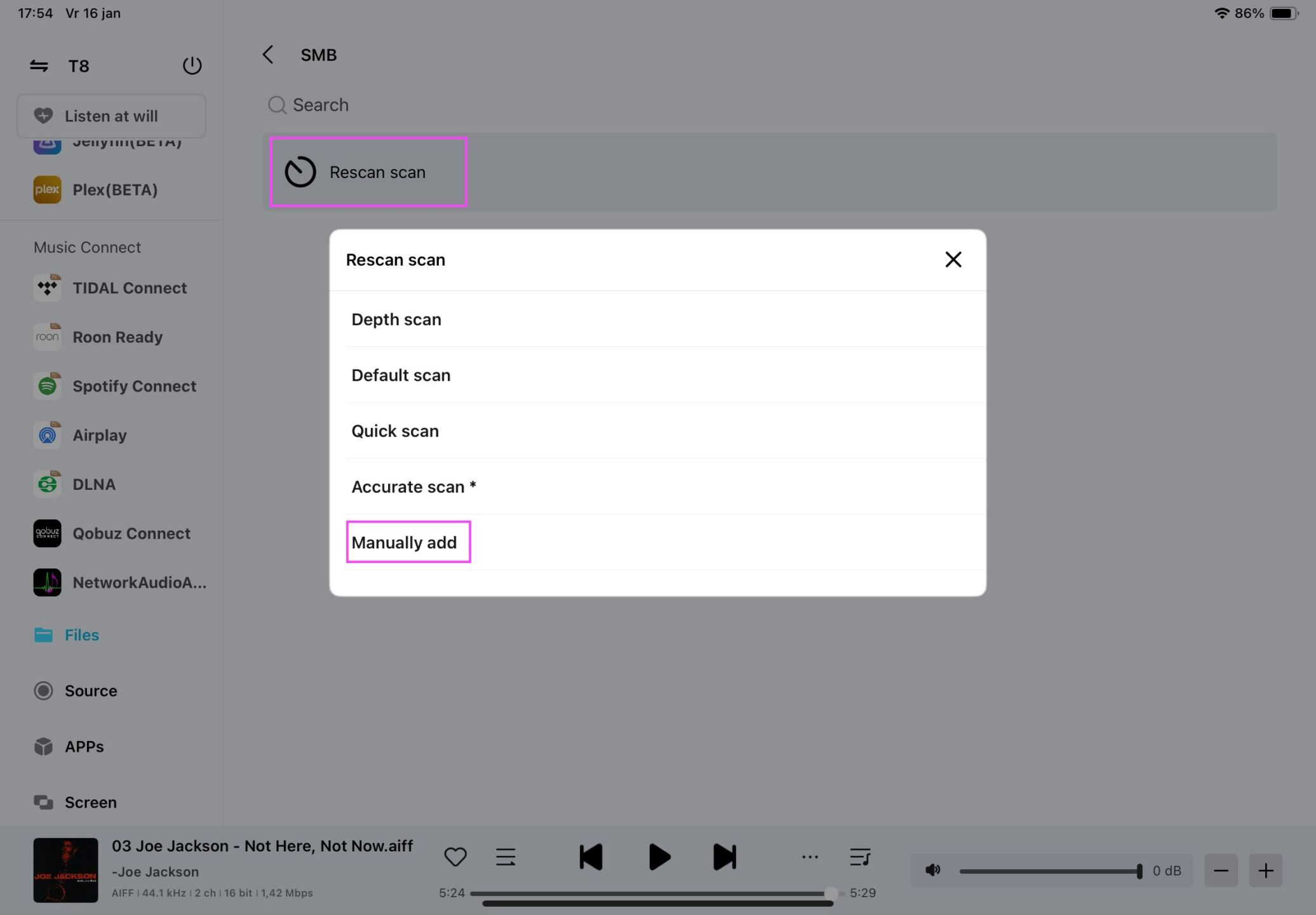The height and width of the screenshot is (915, 1316).
Task: Click the SMB page title
Action: (x=319, y=55)
